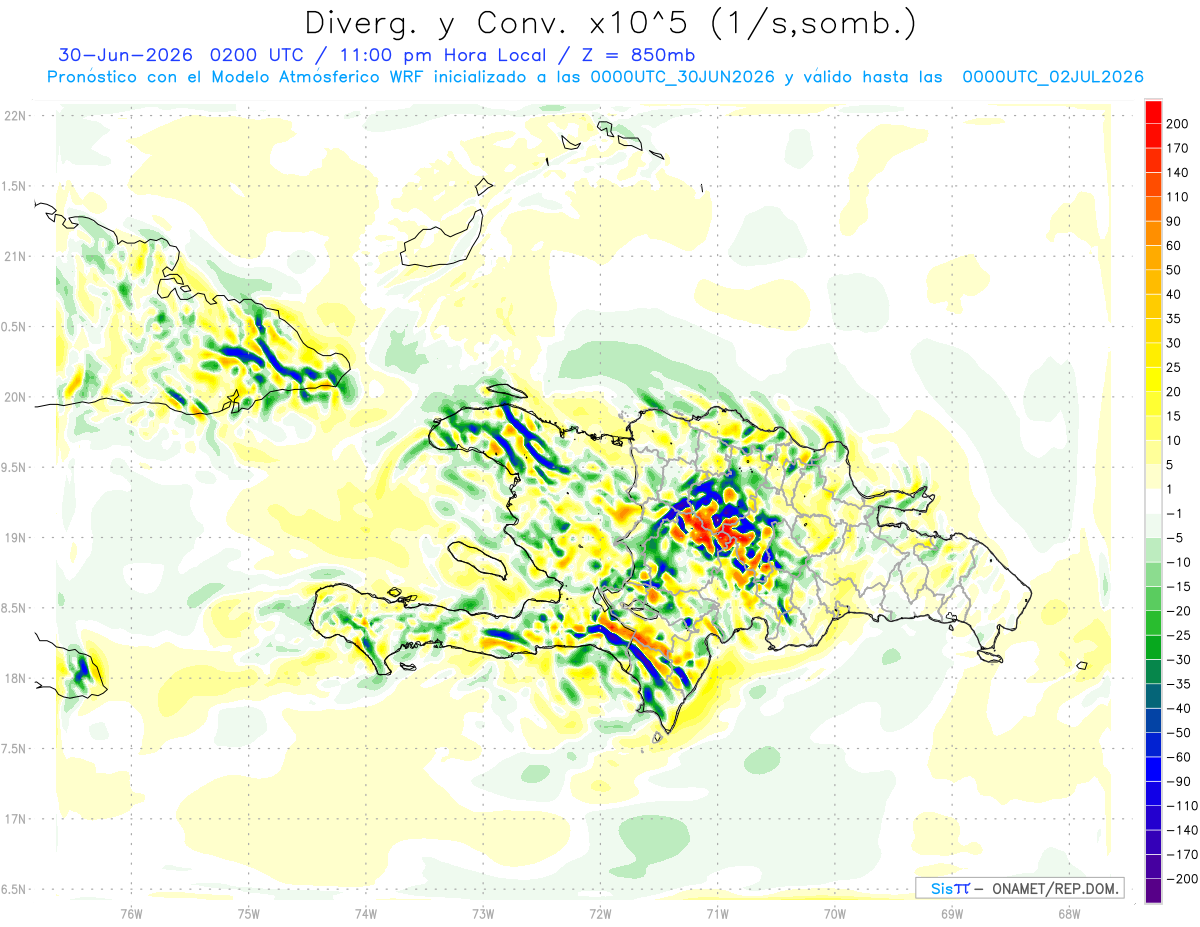The height and width of the screenshot is (927, 1200).
Task: Click the '69W' longitude label
Action: [x=952, y=913]
